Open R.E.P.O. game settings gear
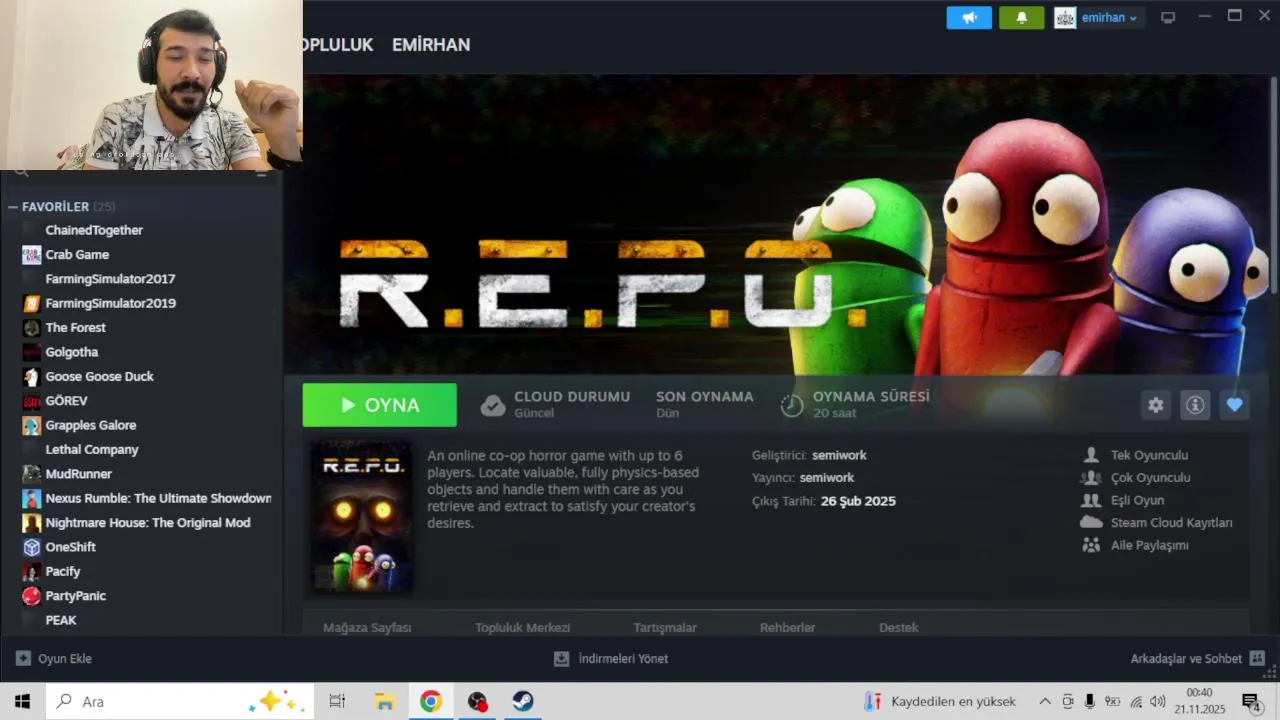The height and width of the screenshot is (720, 1280). (1156, 405)
